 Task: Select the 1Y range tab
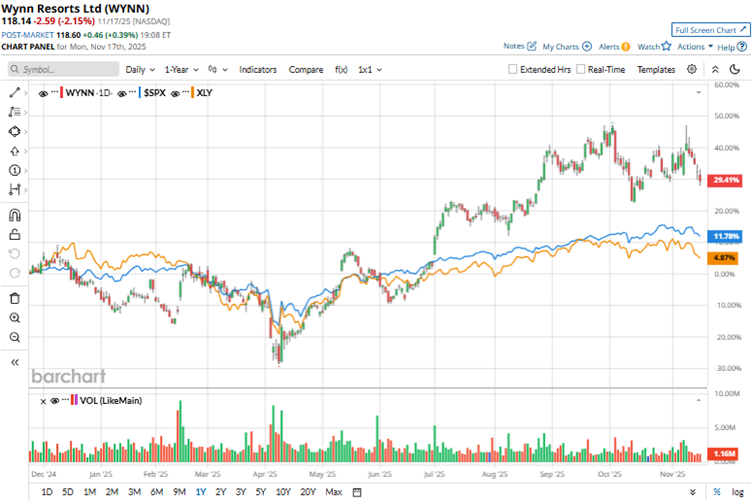pos(200,492)
